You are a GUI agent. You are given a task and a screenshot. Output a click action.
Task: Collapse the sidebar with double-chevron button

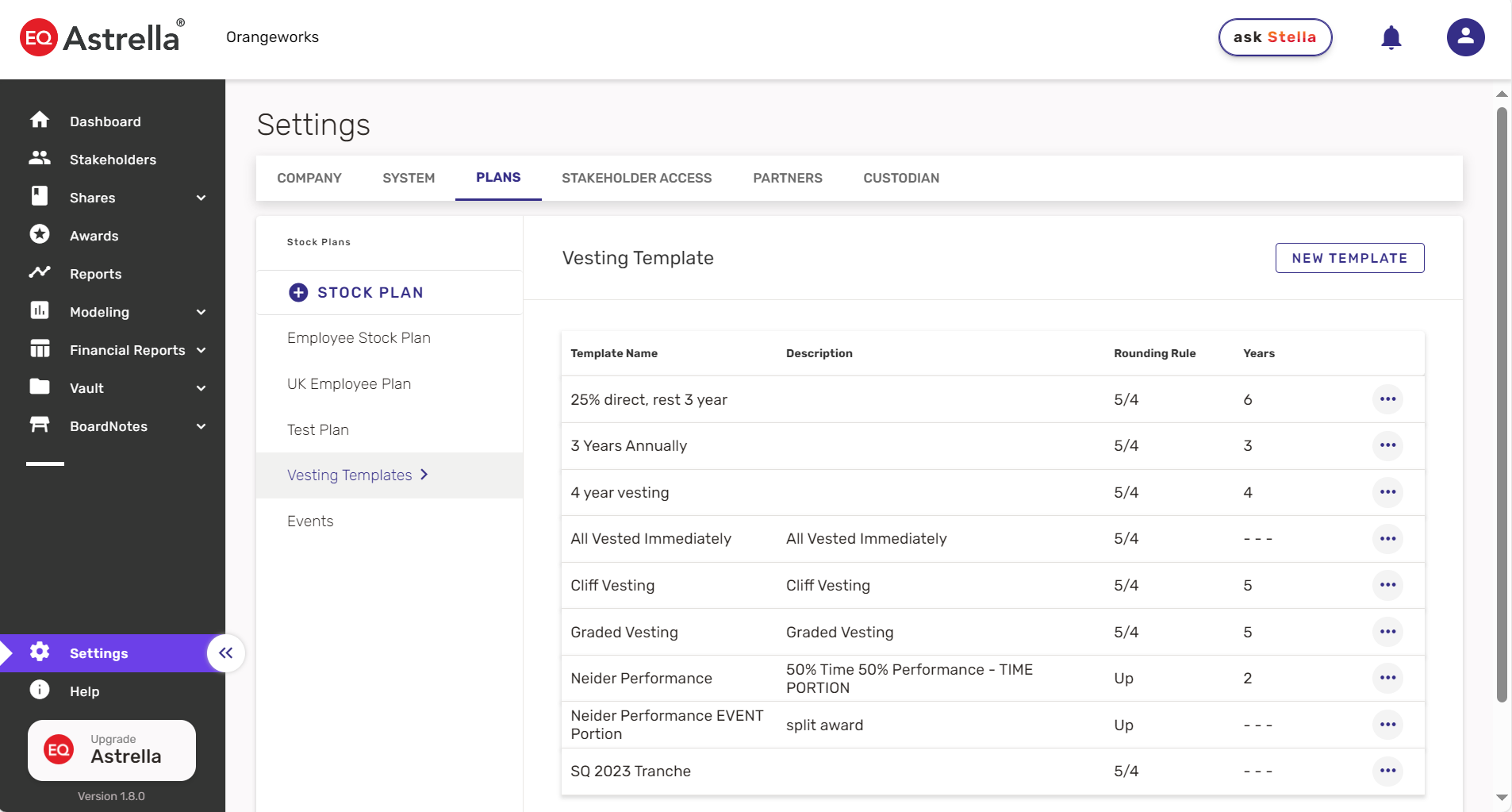pos(226,653)
